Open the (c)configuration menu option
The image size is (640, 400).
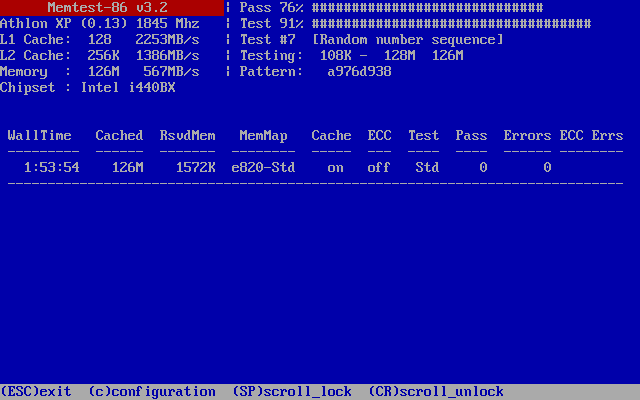pyautogui.click(x=152, y=392)
